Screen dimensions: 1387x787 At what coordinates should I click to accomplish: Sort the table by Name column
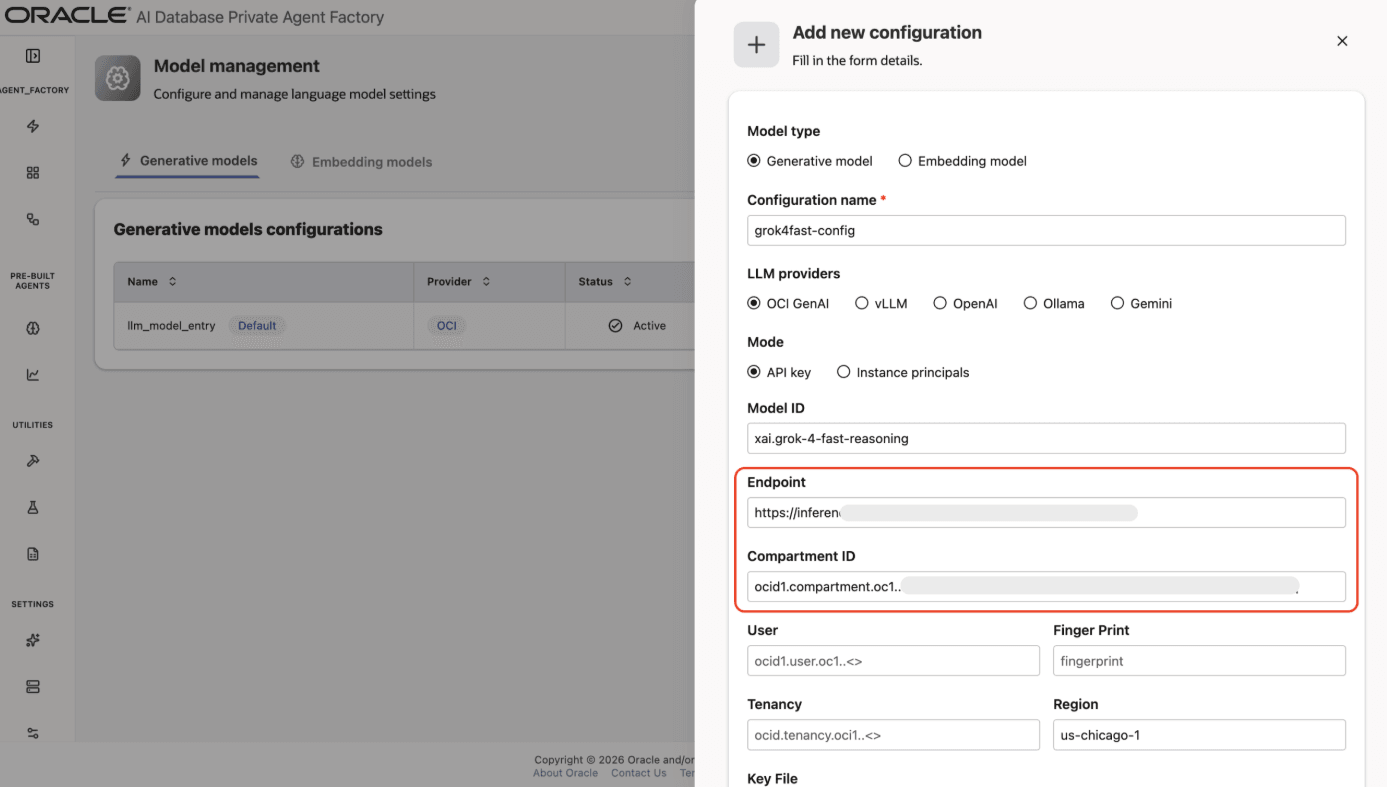(172, 282)
